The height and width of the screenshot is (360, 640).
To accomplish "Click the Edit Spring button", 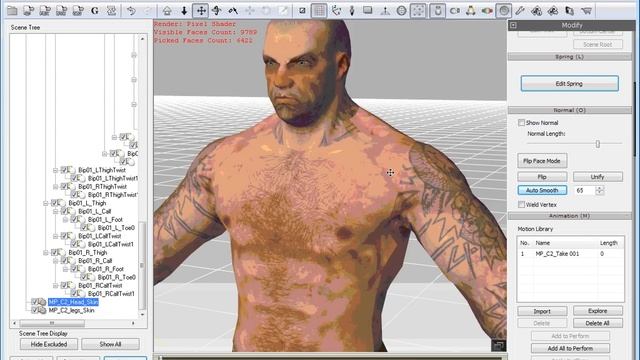I will (x=569, y=84).
